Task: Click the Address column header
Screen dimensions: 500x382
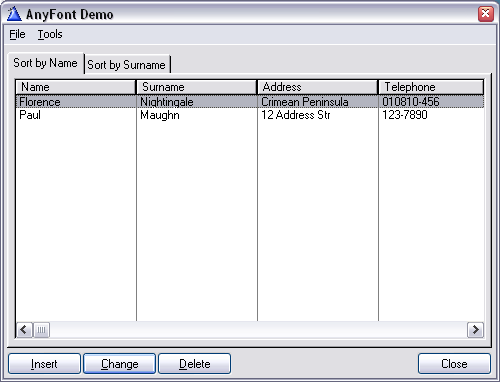Action: click(318, 87)
